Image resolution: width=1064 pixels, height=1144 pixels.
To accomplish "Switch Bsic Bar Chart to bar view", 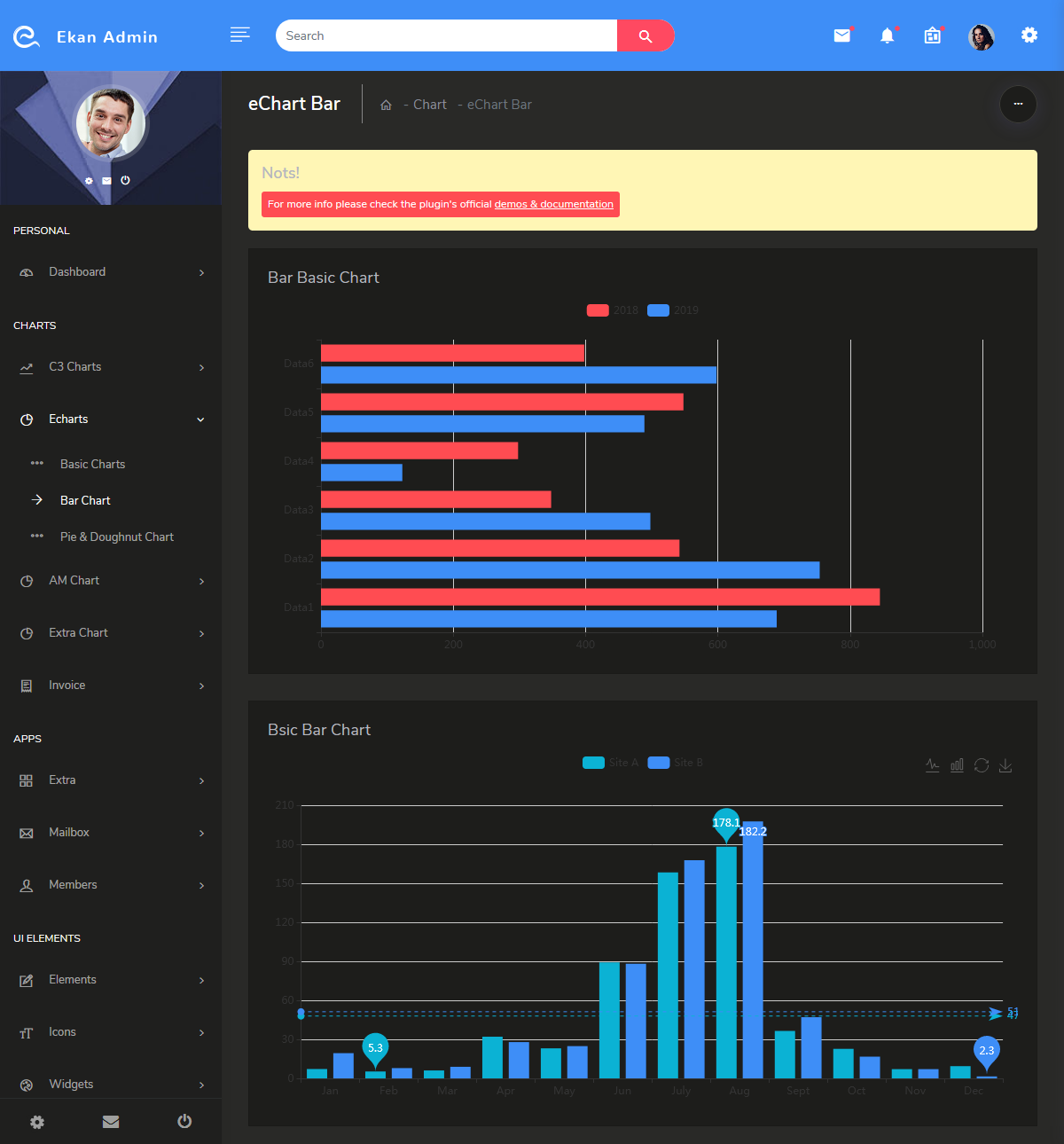I will click(x=957, y=764).
